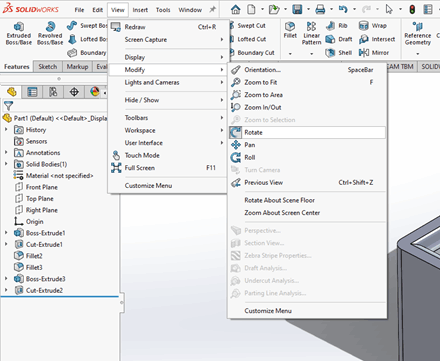Toggle Touch Mode in View menu

tap(168, 155)
